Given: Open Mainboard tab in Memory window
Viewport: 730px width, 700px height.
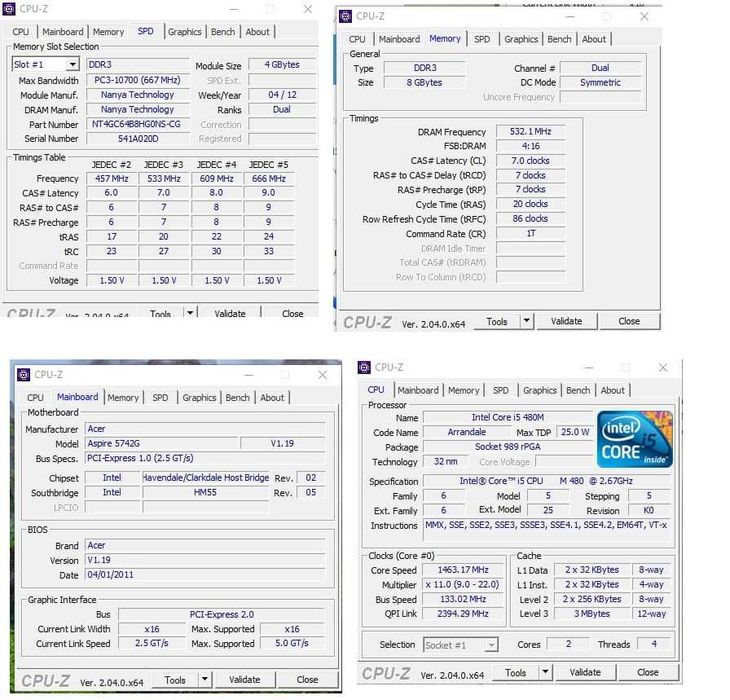Looking at the screenshot, I should 399,39.
